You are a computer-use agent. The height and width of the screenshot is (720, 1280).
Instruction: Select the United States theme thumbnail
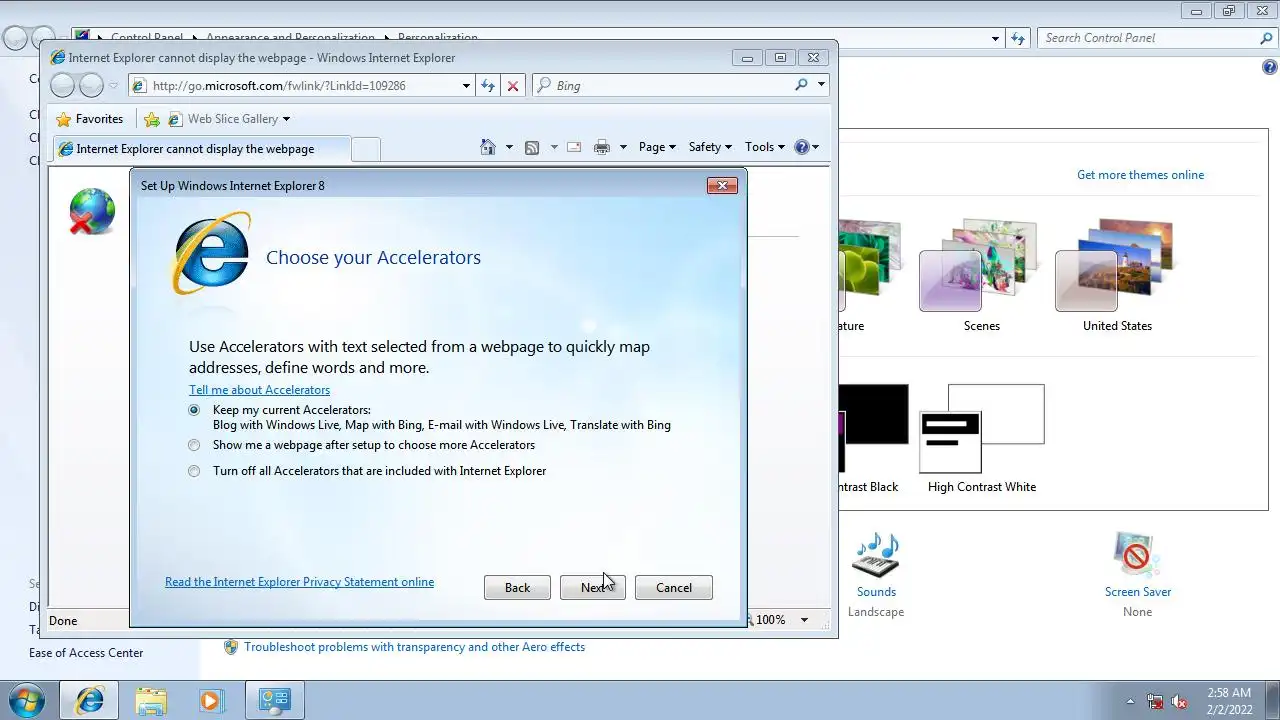(x=1117, y=265)
